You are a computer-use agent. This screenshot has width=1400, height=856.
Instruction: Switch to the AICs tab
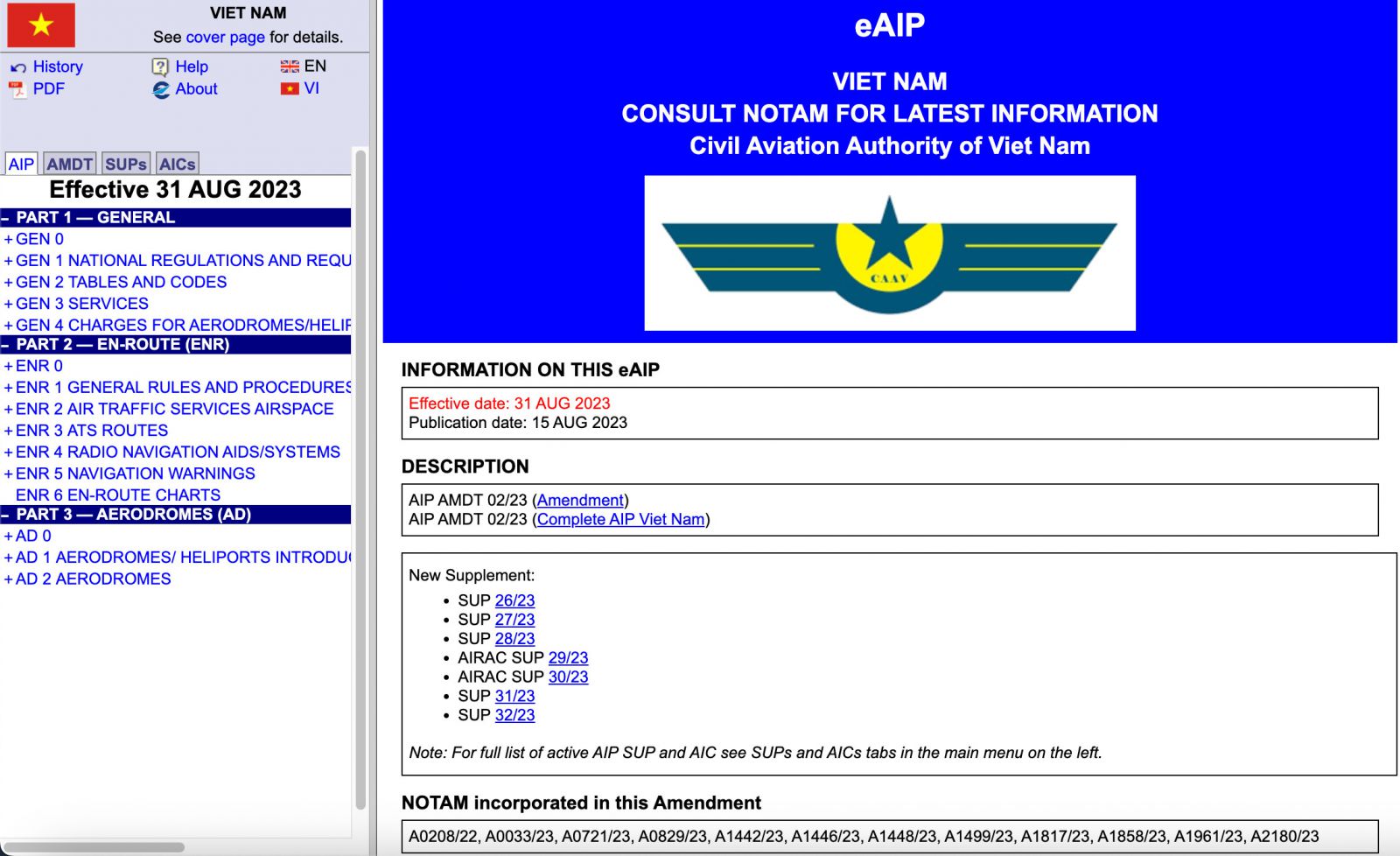178,164
